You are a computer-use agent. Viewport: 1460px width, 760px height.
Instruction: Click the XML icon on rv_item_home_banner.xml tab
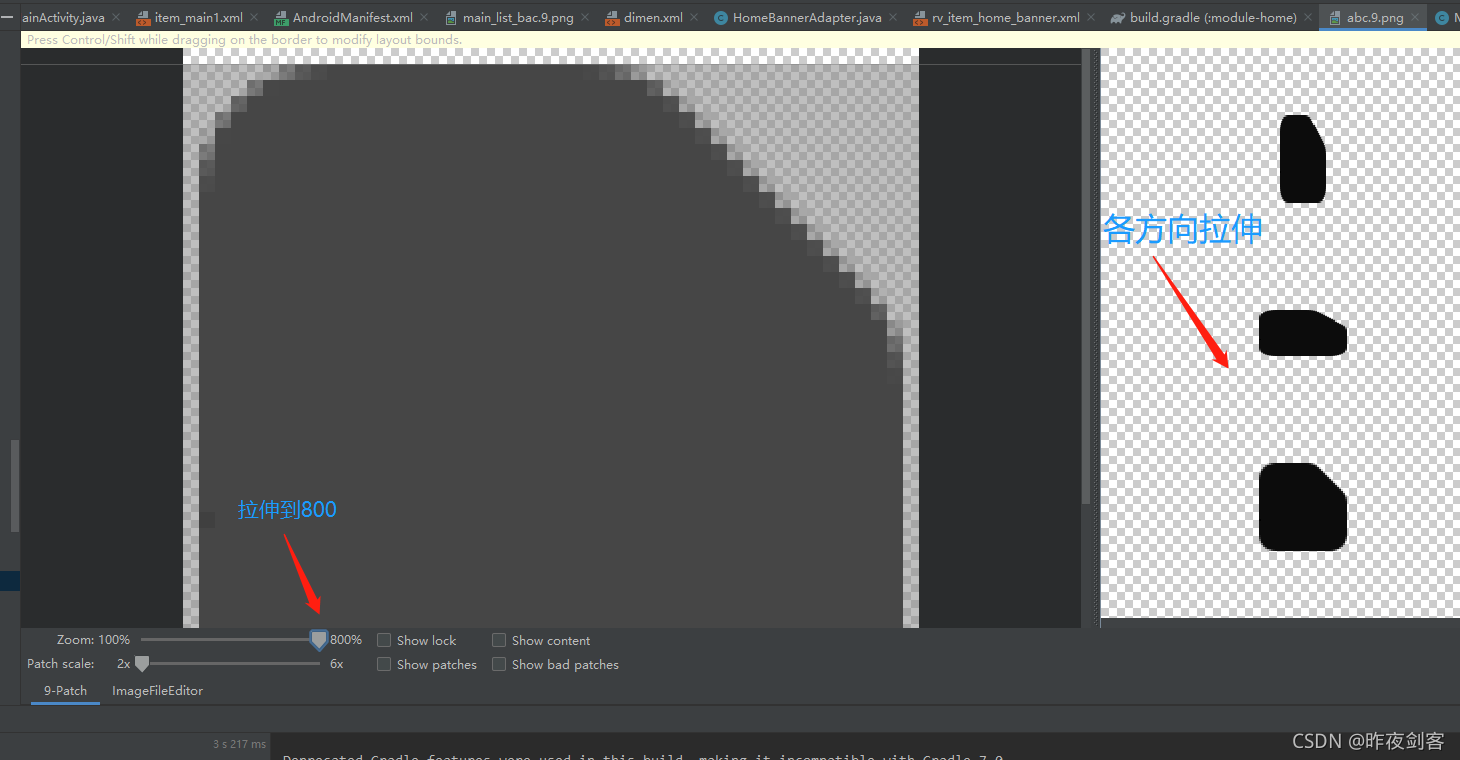(920, 17)
